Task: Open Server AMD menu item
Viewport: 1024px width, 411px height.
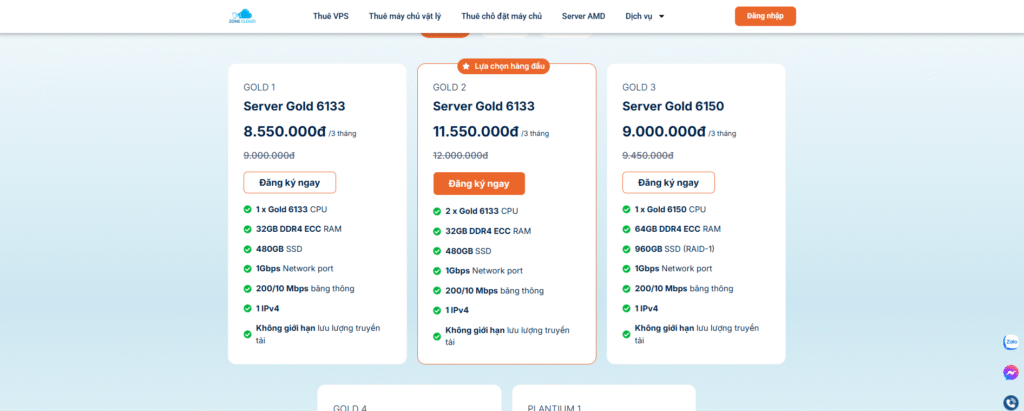Action: click(583, 16)
